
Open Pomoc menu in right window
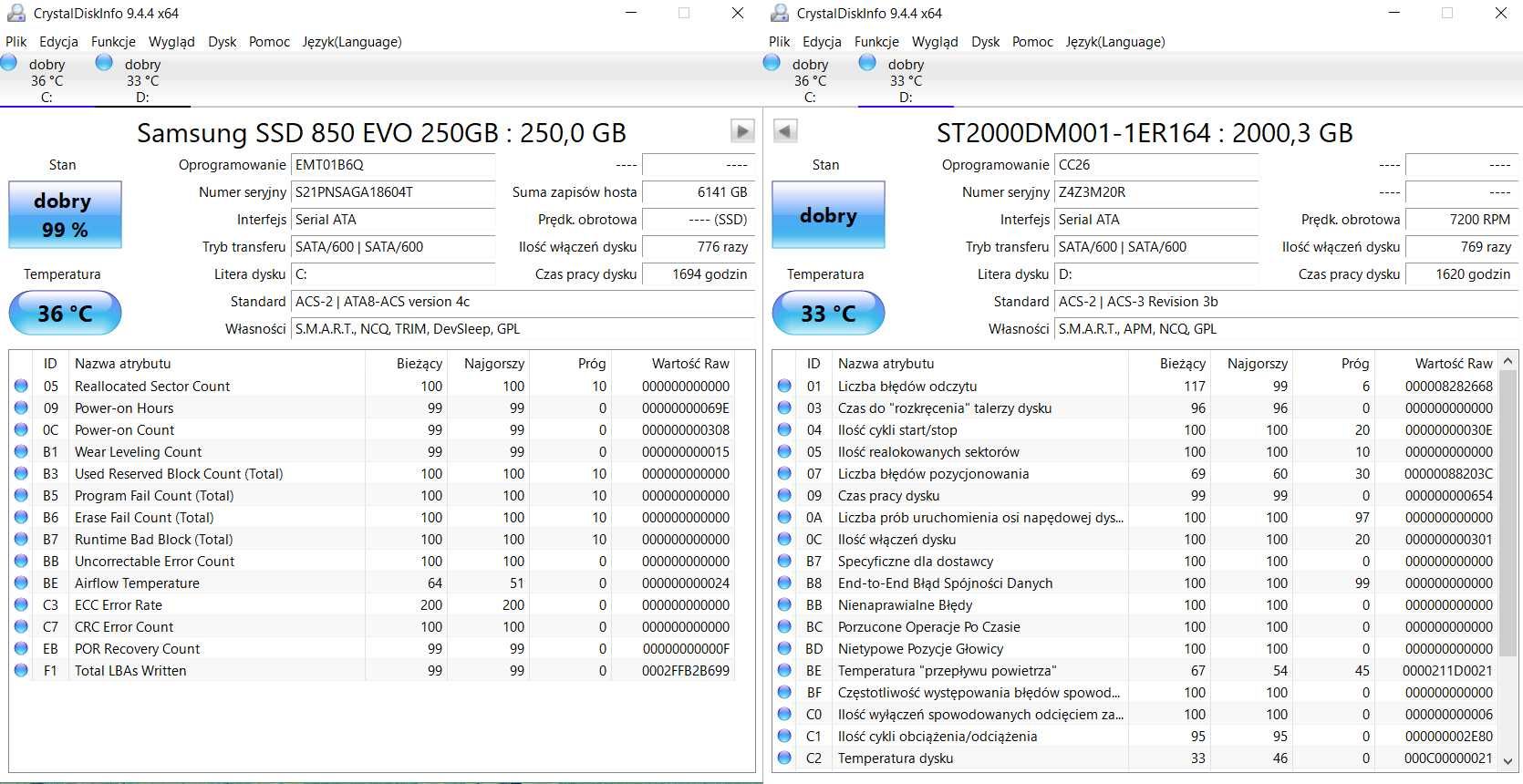(x=1032, y=42)
